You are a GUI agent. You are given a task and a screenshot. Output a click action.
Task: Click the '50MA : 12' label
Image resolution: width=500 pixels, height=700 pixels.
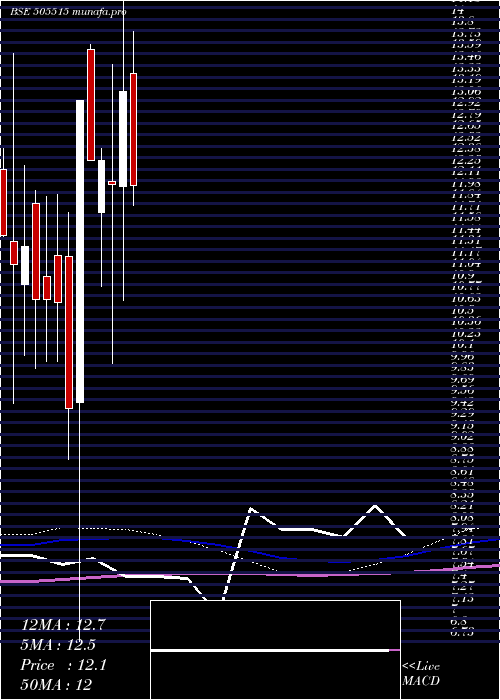coord(56,684)
